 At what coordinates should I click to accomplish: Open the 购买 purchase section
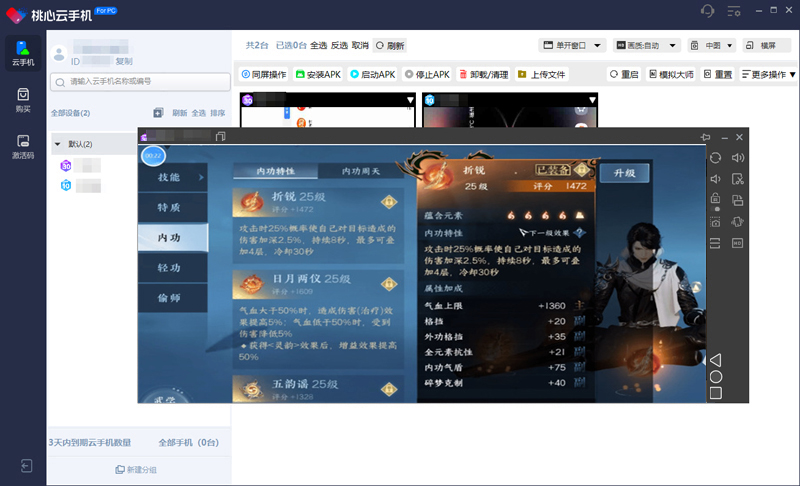tap(23, 100)
